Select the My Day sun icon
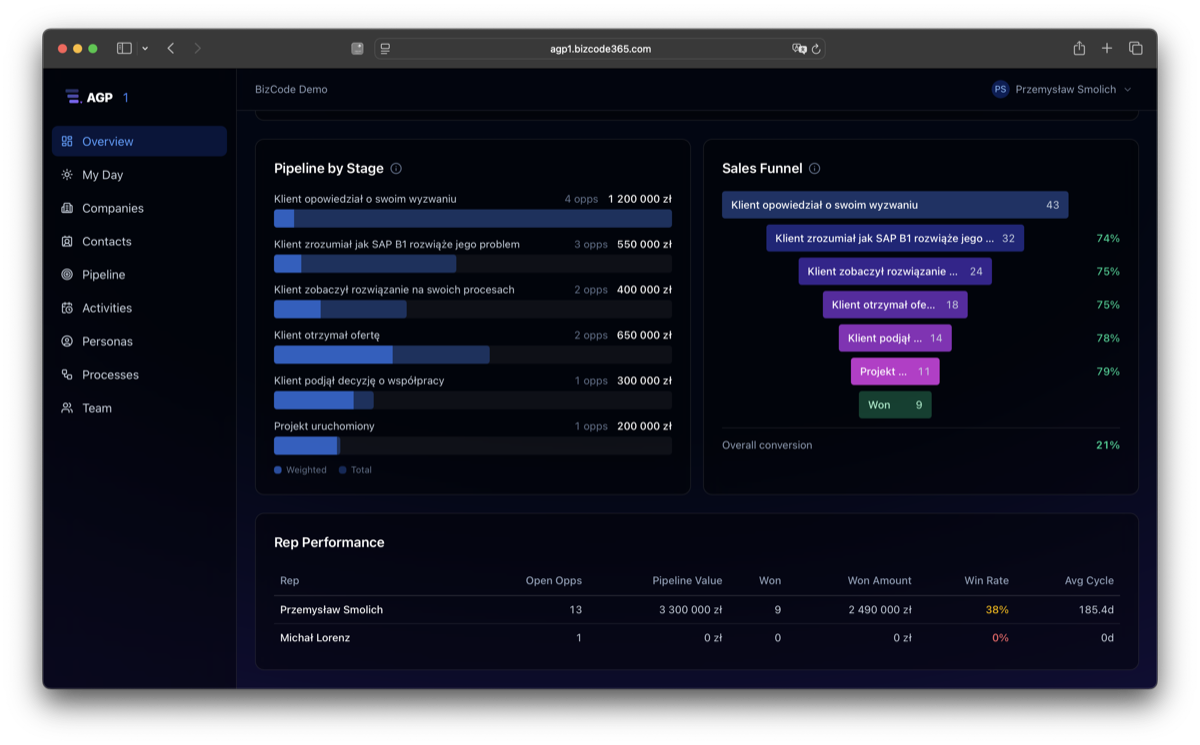1200x745 pixels. pyautogui.click(x=66, y=174)
